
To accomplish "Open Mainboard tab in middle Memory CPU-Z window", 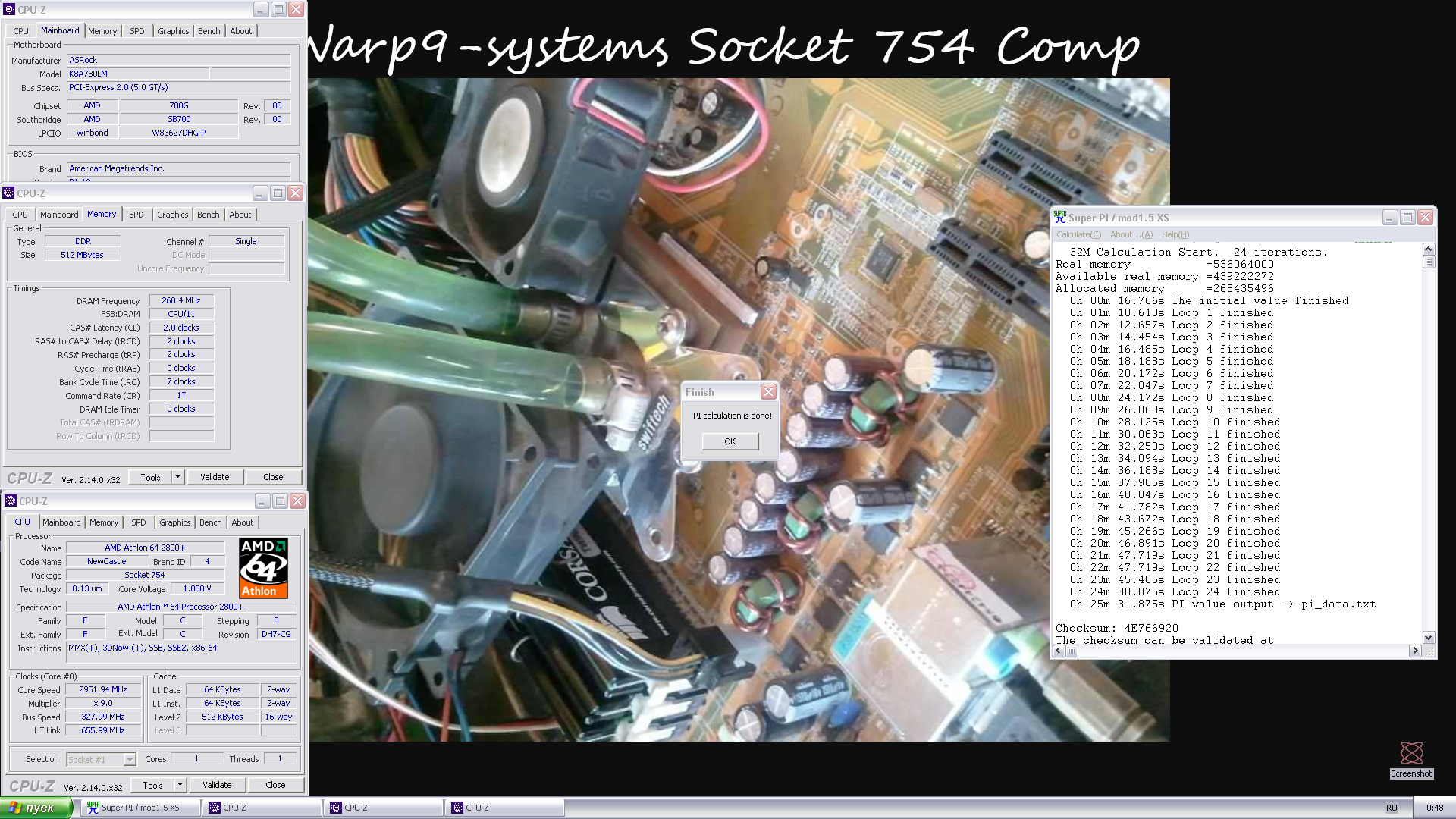I will coord(59,215).
